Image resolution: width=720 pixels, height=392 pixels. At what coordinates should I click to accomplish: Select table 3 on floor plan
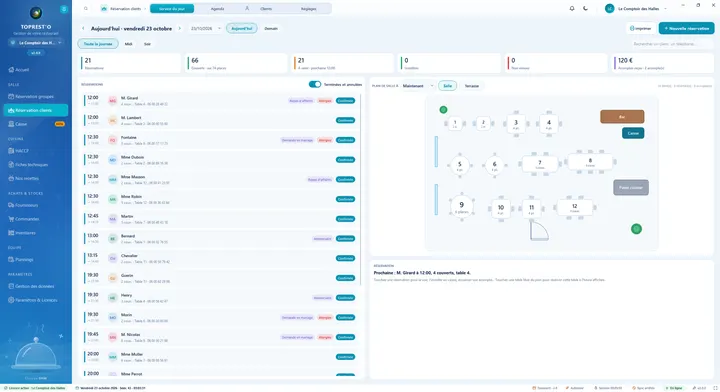point(516,123)
